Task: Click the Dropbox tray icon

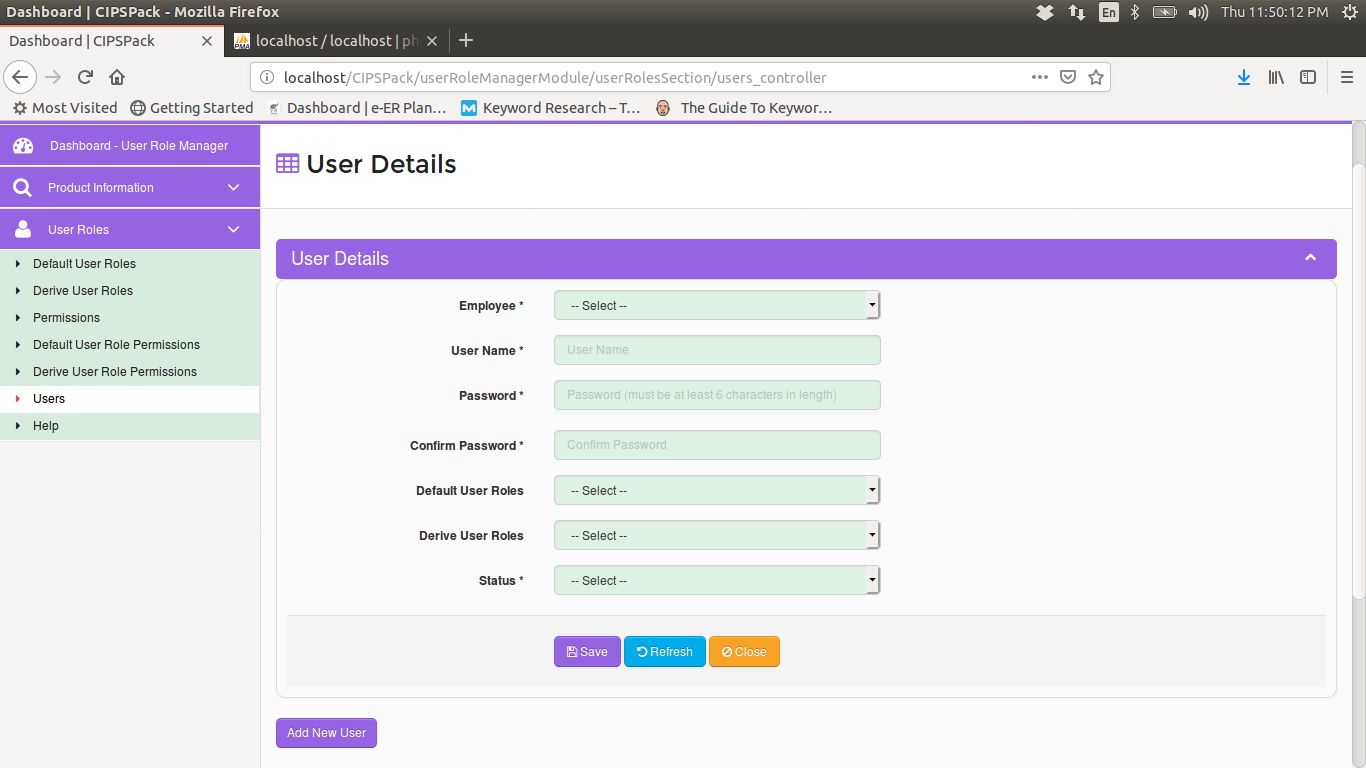Action: [1045, 12]
